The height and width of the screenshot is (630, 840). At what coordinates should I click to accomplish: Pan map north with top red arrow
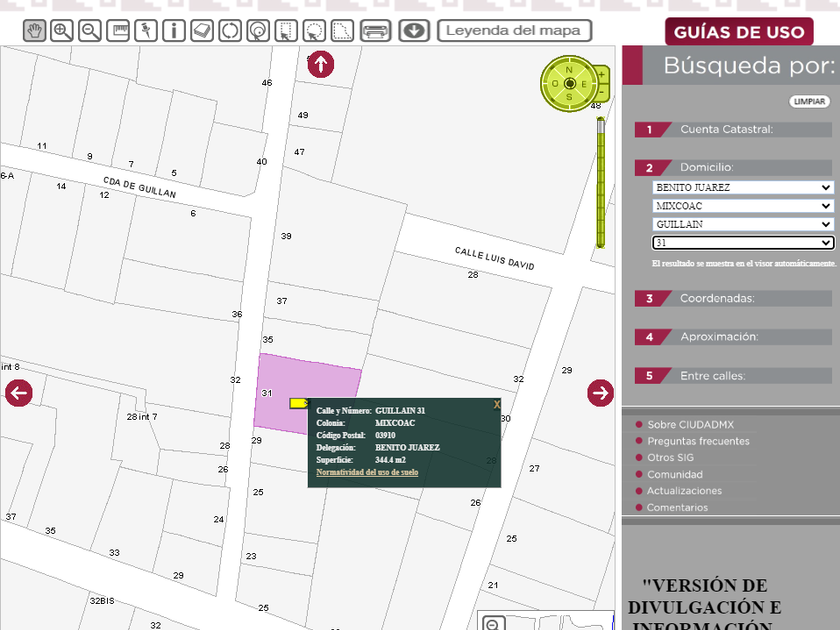(320, 65)
